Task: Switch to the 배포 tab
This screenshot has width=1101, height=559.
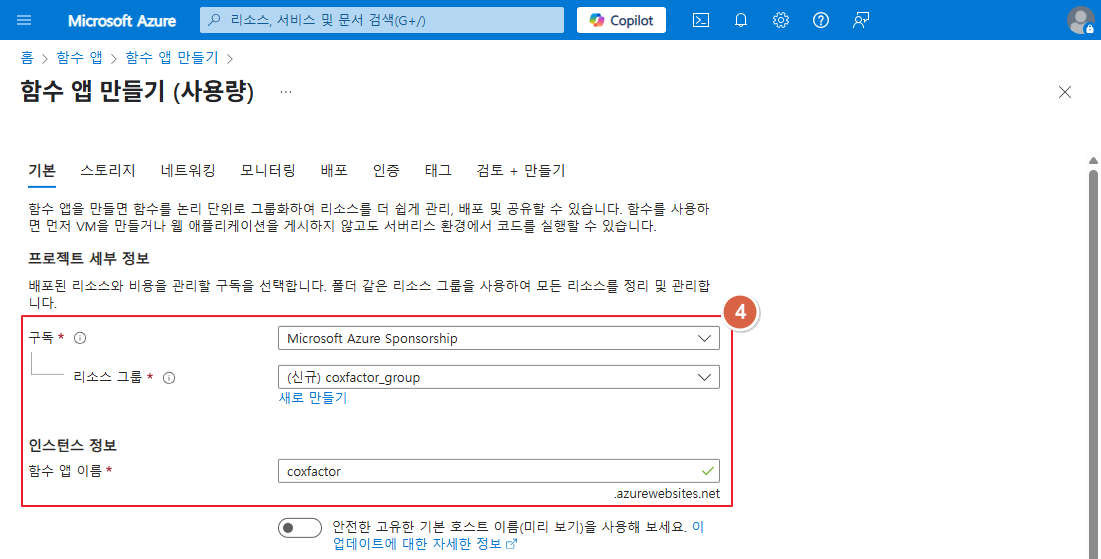Action: pos(334,171)
